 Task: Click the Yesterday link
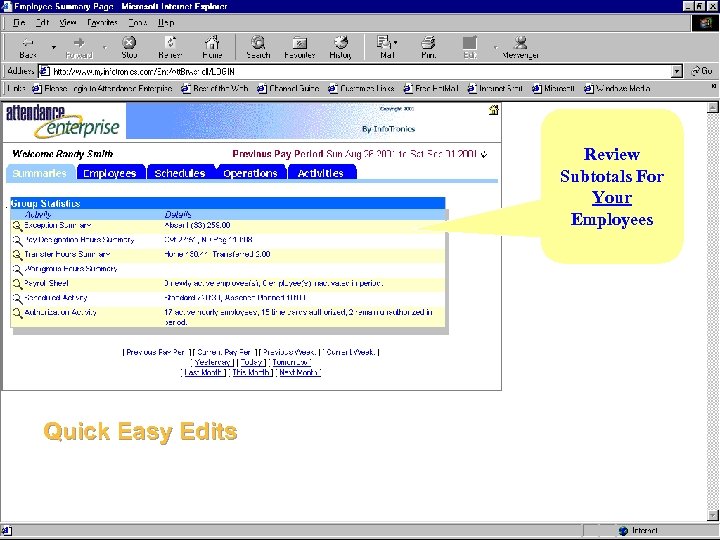coord(213,363)
